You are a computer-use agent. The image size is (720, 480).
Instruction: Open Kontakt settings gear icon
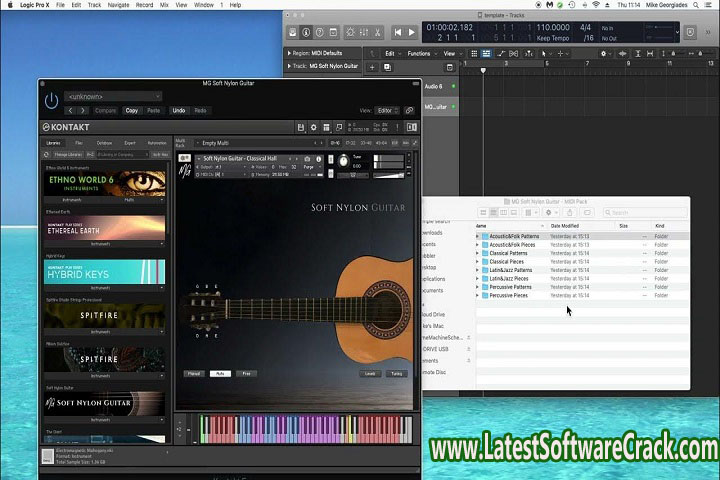click(x=313, y=128)
